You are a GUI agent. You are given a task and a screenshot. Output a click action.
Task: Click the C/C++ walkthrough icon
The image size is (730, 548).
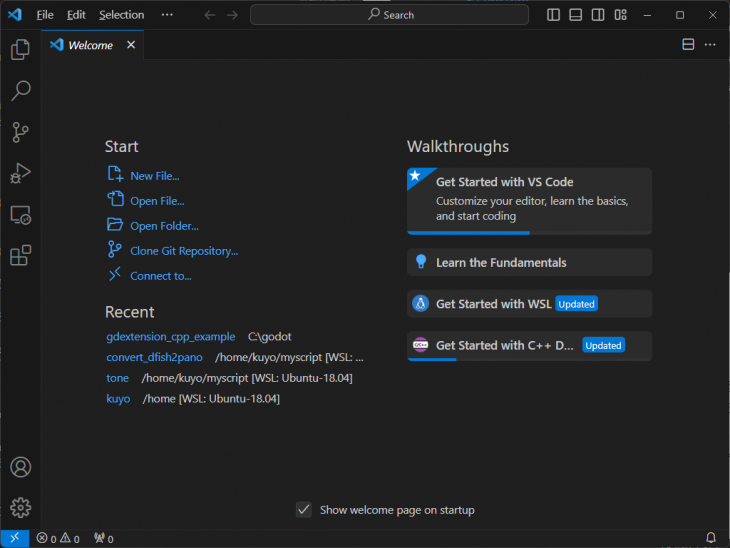click(420, 345)
